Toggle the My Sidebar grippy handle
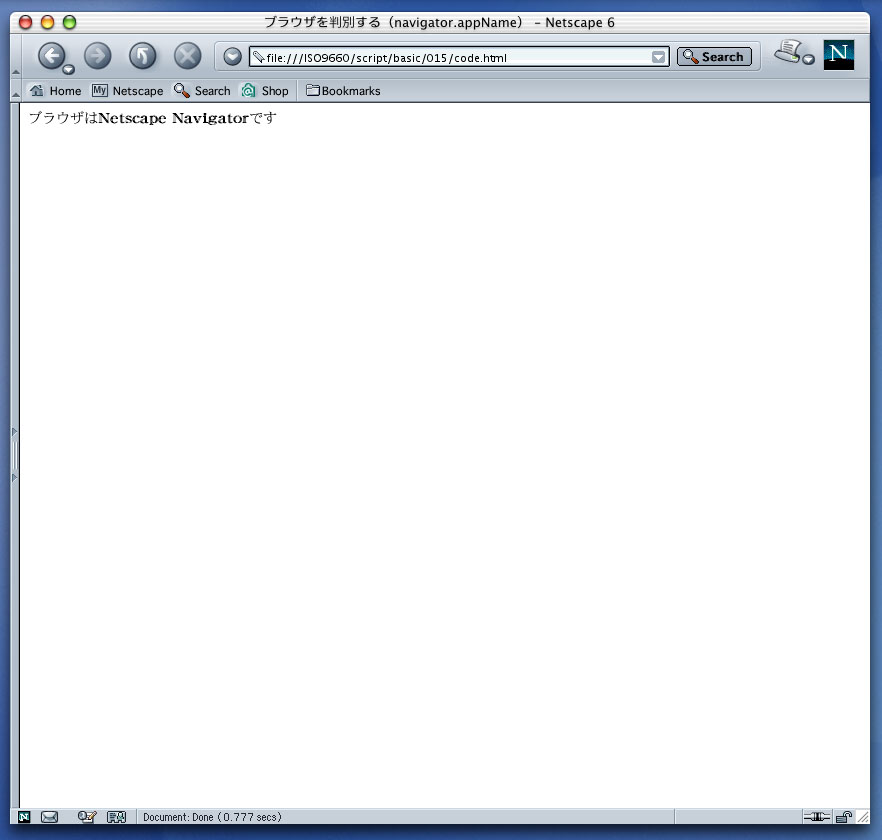 click(15, 455)
